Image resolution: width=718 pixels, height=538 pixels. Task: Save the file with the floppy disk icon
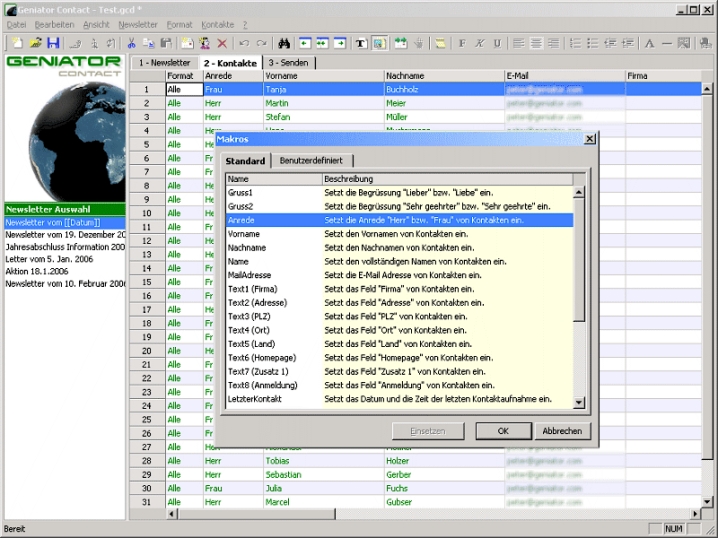(x=53, y=44)
